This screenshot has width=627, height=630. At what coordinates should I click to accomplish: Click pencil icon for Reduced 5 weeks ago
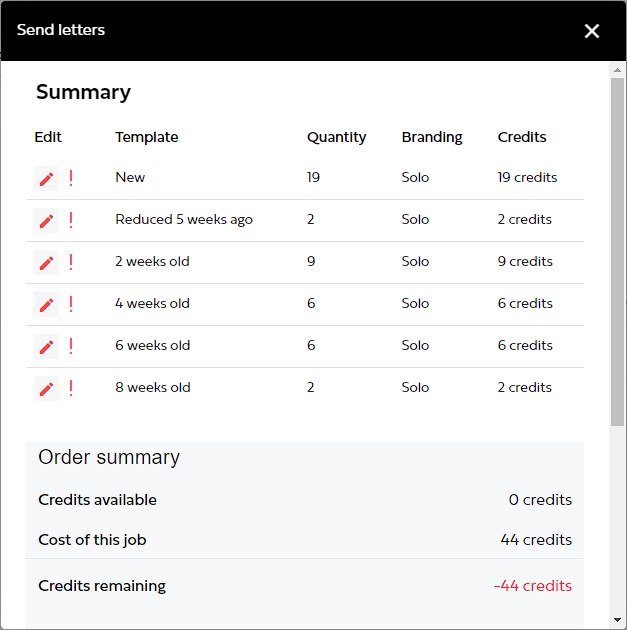point(46,220)
